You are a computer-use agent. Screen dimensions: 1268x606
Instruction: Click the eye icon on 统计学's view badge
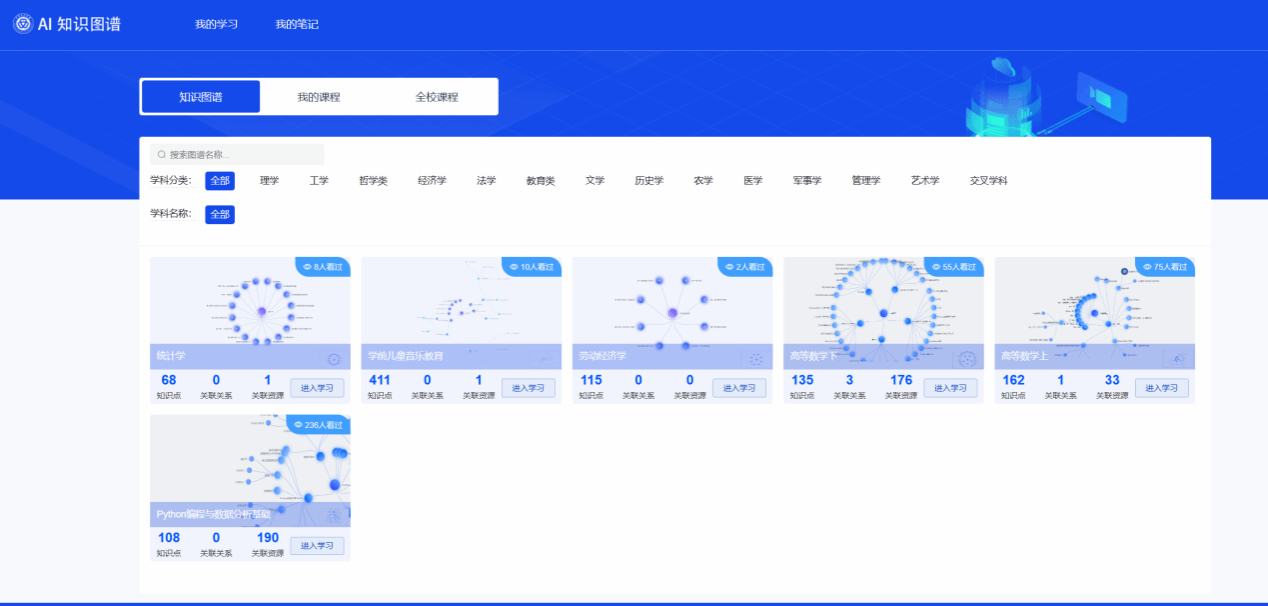click(307, 267)
